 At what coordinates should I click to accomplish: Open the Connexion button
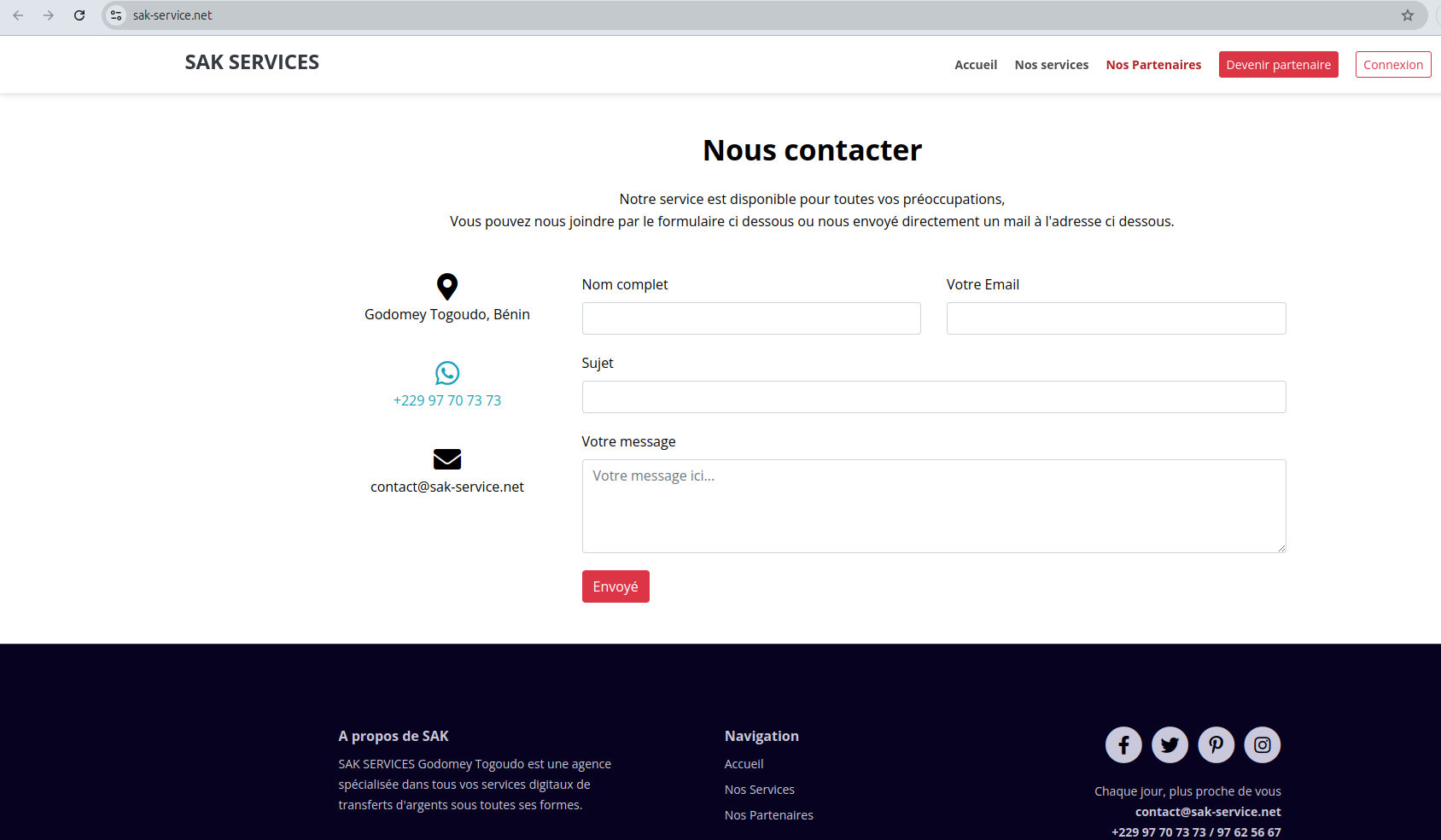click(x=1393, y=65)
